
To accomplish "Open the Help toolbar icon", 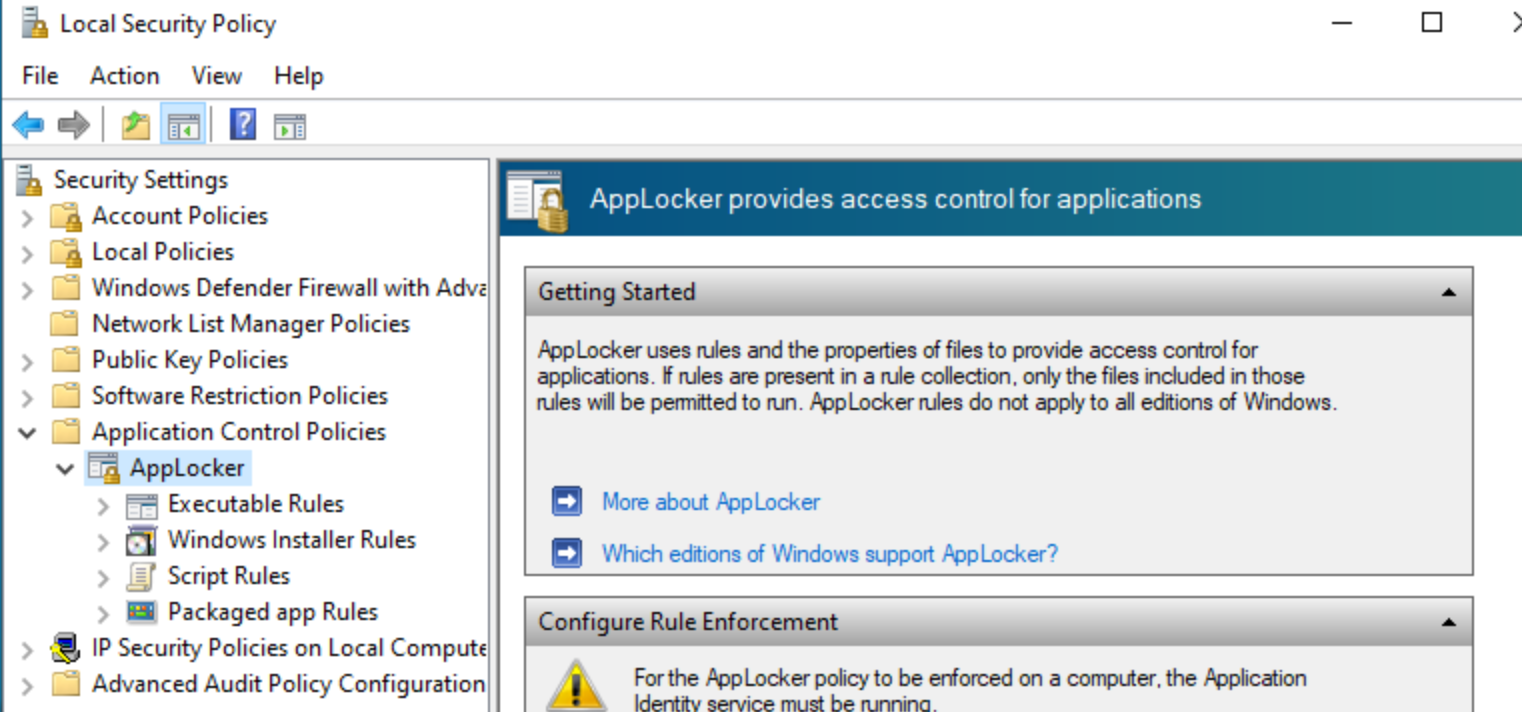I will tap(242, 124).
